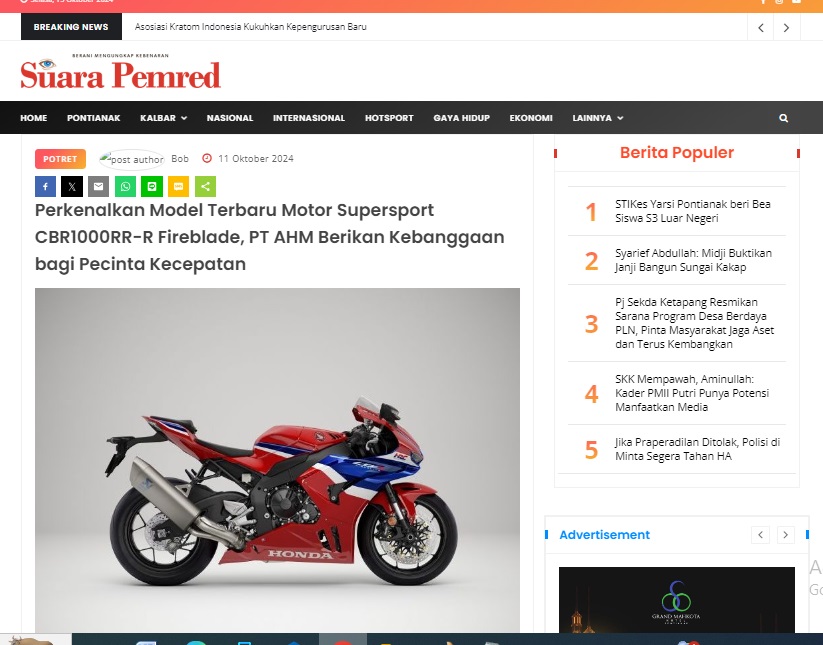The image size is (823, 645).
Task: Read STIKes Yarsi Pontianak popular article
Action: tap(693, 211)
